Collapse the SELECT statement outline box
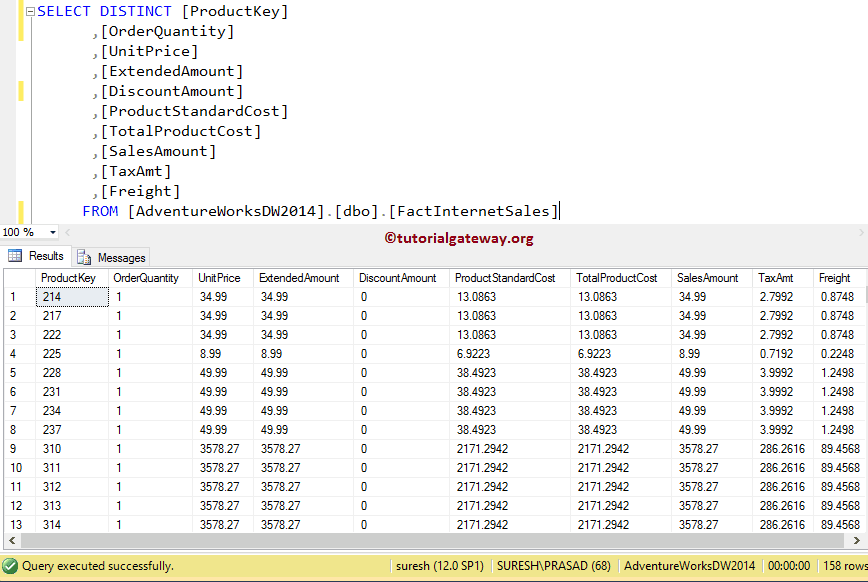Image resolution: width=868 pixels, height=582 pixels. 30,12
